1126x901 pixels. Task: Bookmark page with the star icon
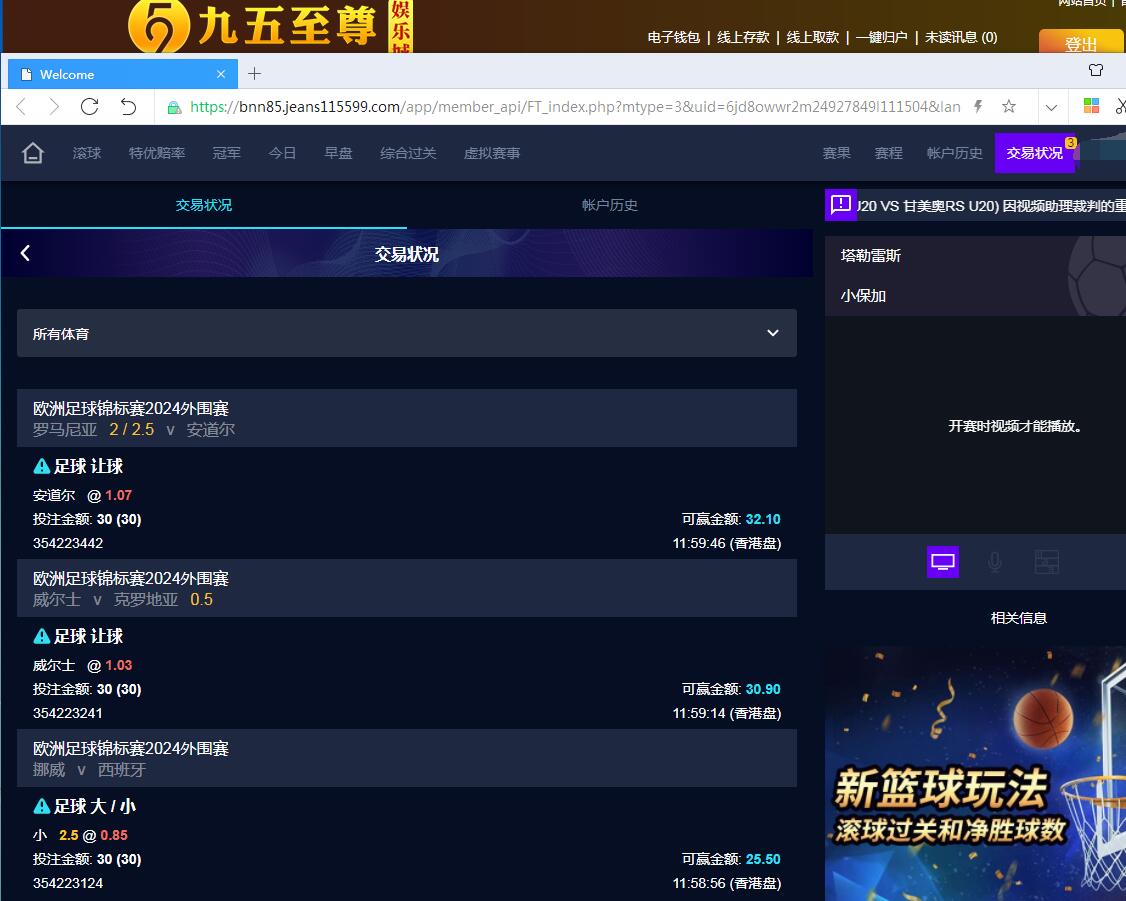pos(1009,107)
